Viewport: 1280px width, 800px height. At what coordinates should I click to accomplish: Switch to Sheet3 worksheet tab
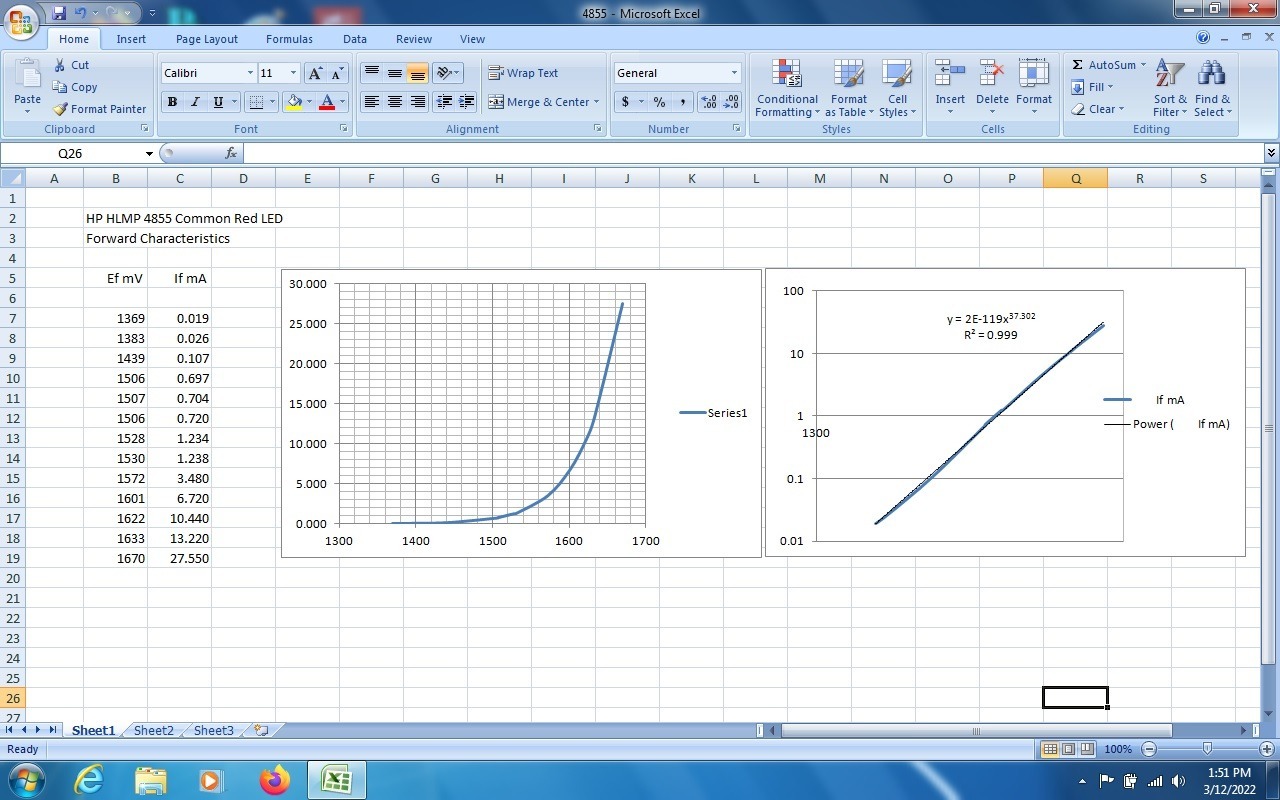(x=213, y=731)
